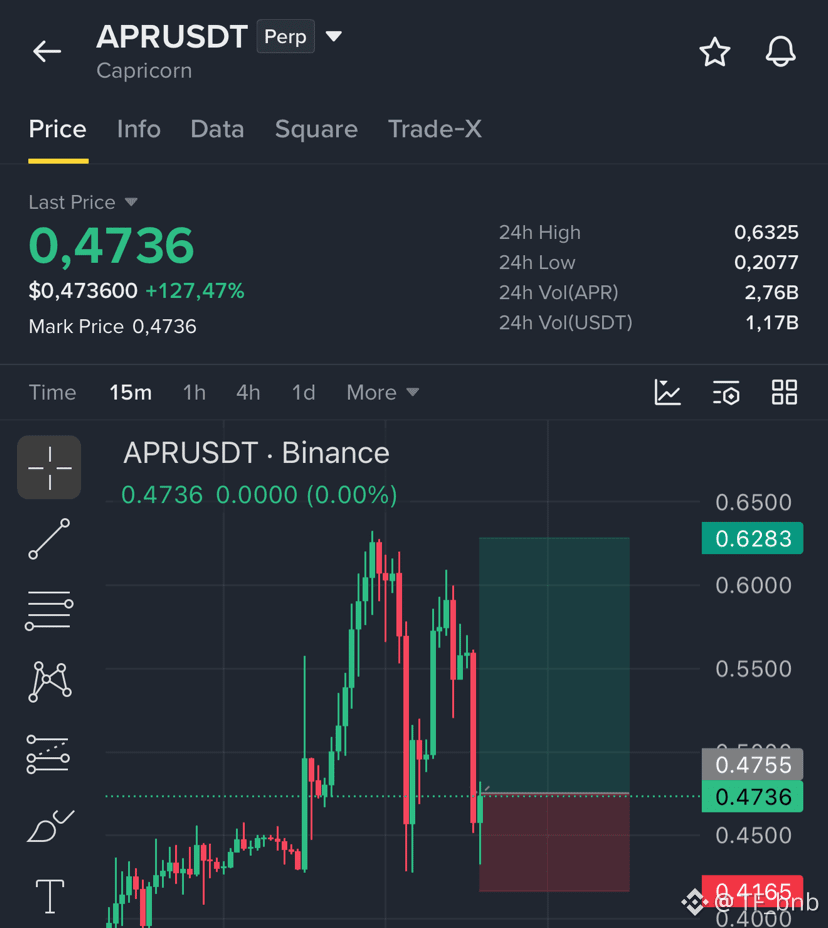Click the APRUSDT · Binance chart title
Screen dimensions: 828x928
pos(256,453)
